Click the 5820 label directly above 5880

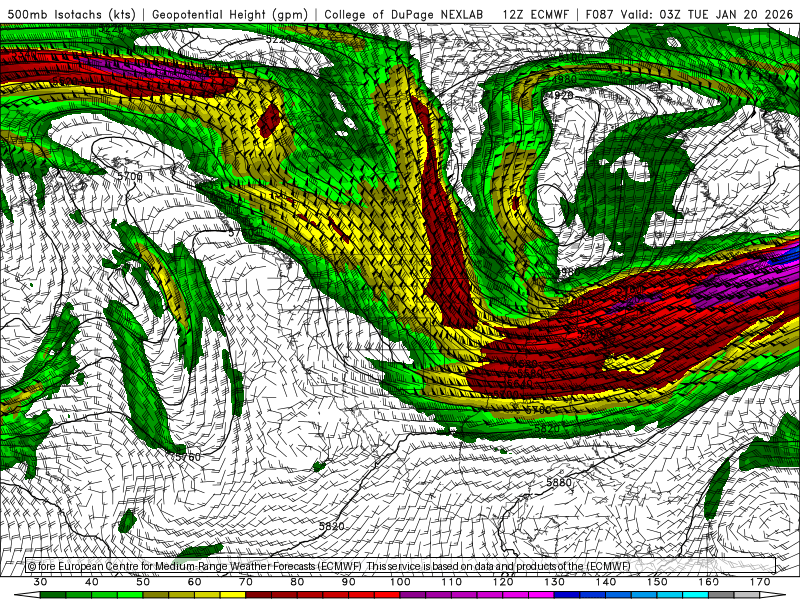547,429
